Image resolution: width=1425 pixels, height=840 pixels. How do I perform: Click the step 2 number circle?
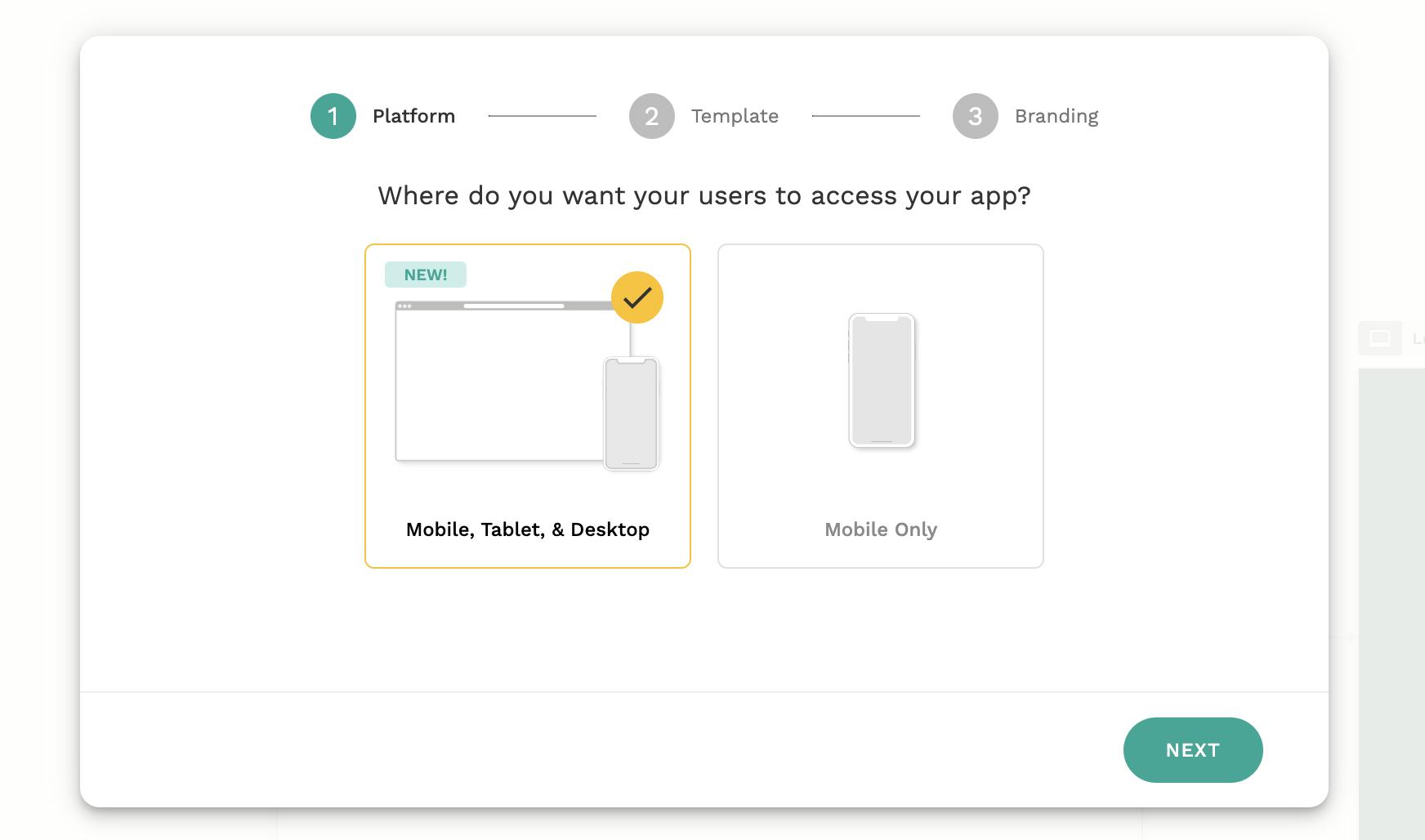coord(651,116)
